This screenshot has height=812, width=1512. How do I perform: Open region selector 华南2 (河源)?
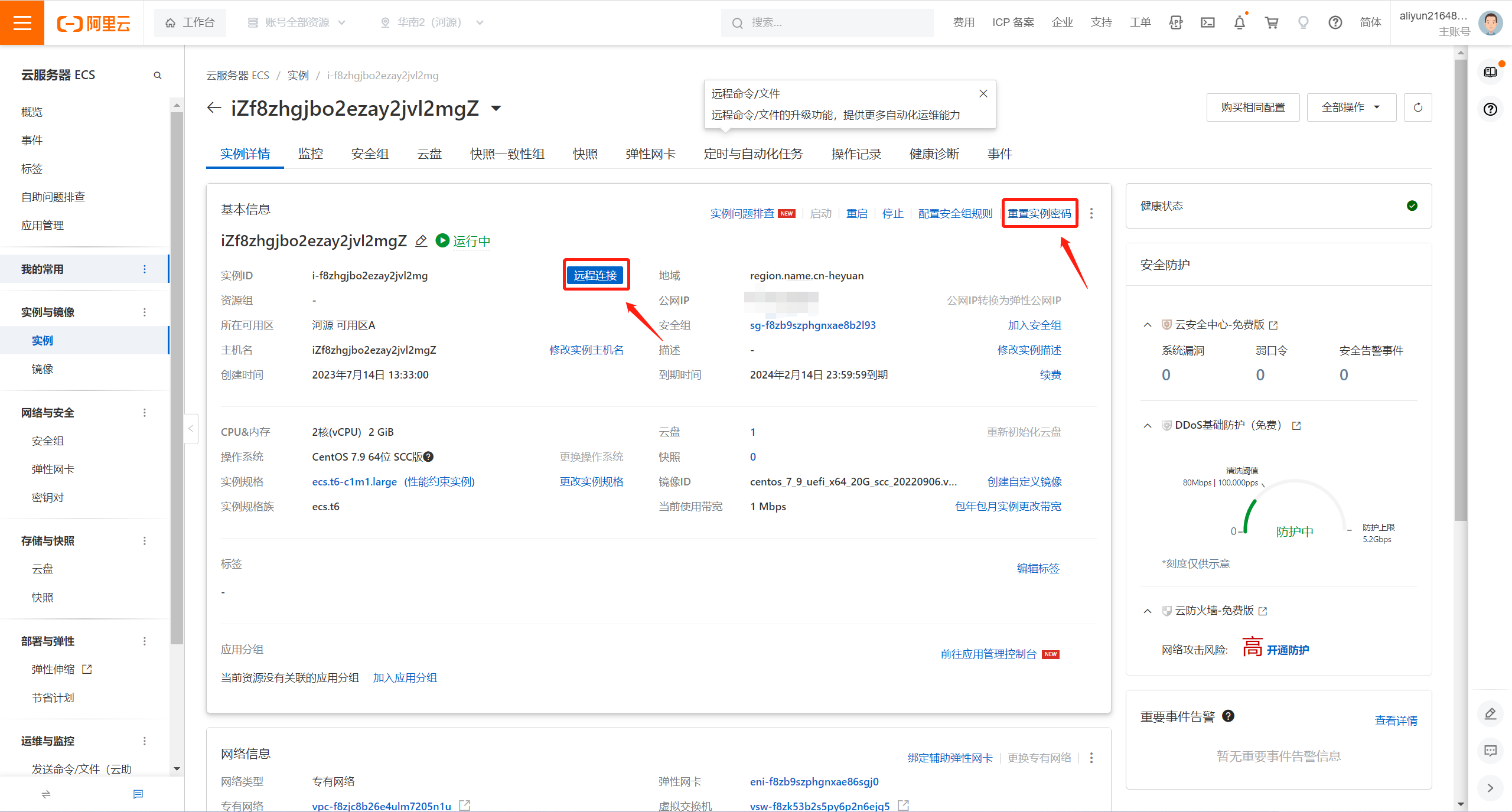[431, 22]
